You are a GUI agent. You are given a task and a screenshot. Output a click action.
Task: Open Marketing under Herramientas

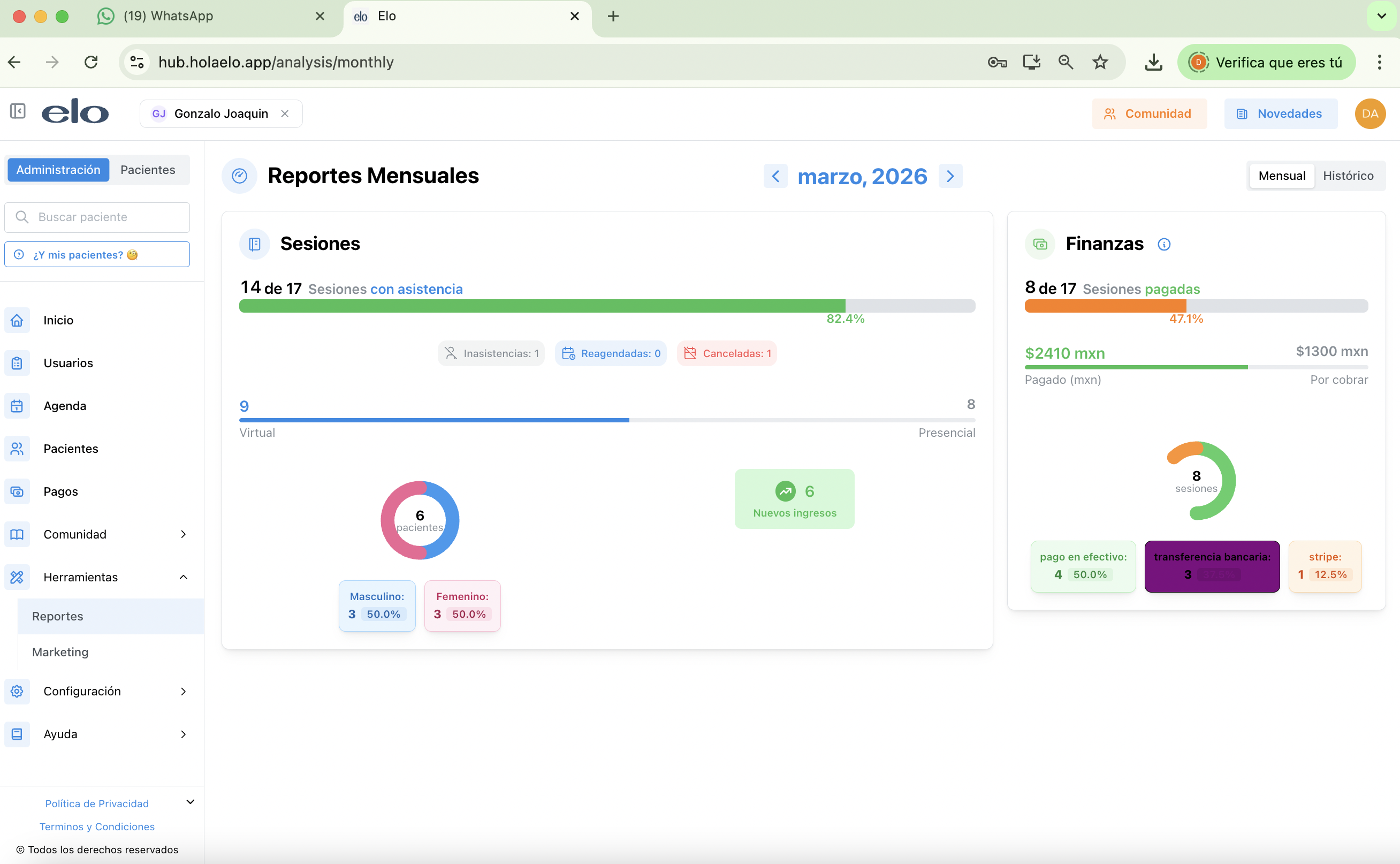[x=60, y=652]
